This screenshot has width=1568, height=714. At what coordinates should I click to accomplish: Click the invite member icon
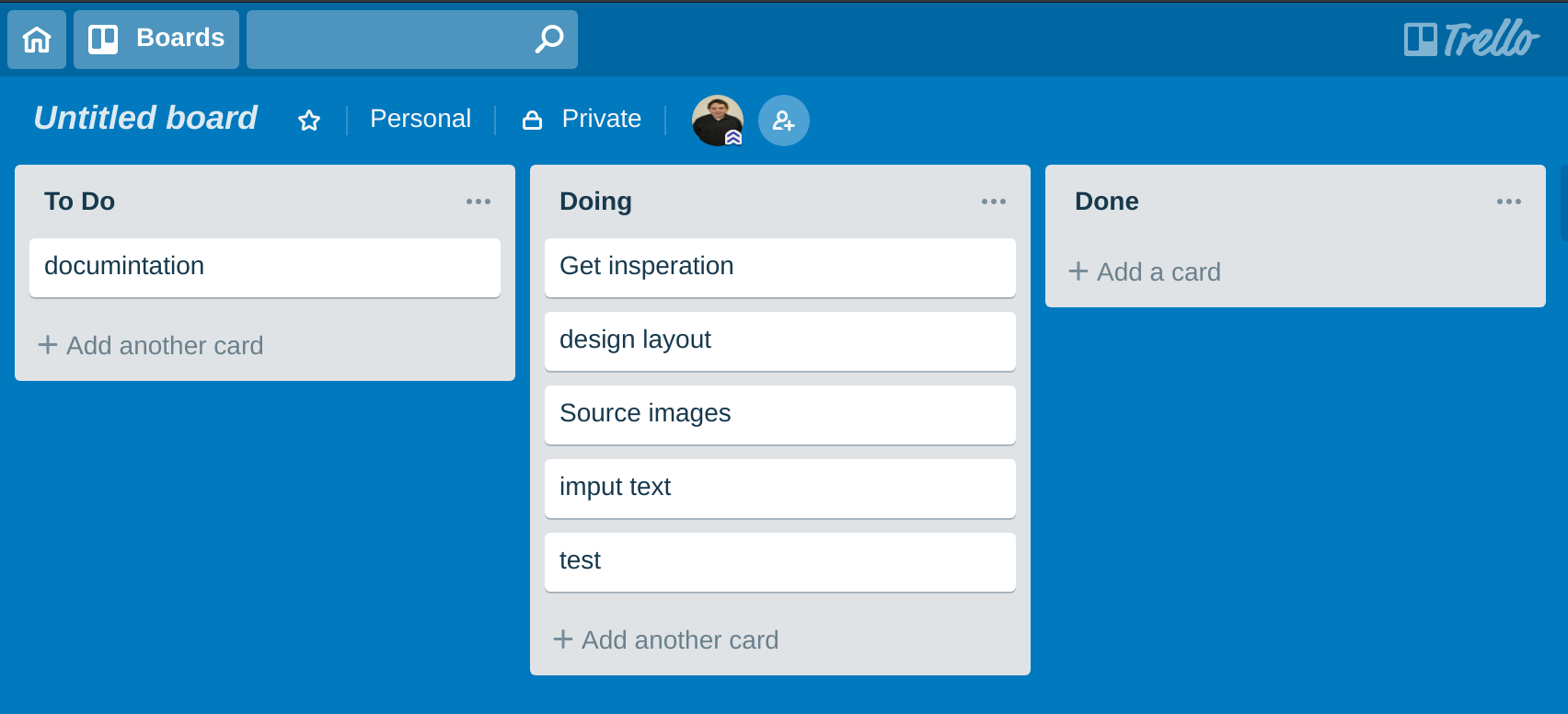tap(784, 121)
